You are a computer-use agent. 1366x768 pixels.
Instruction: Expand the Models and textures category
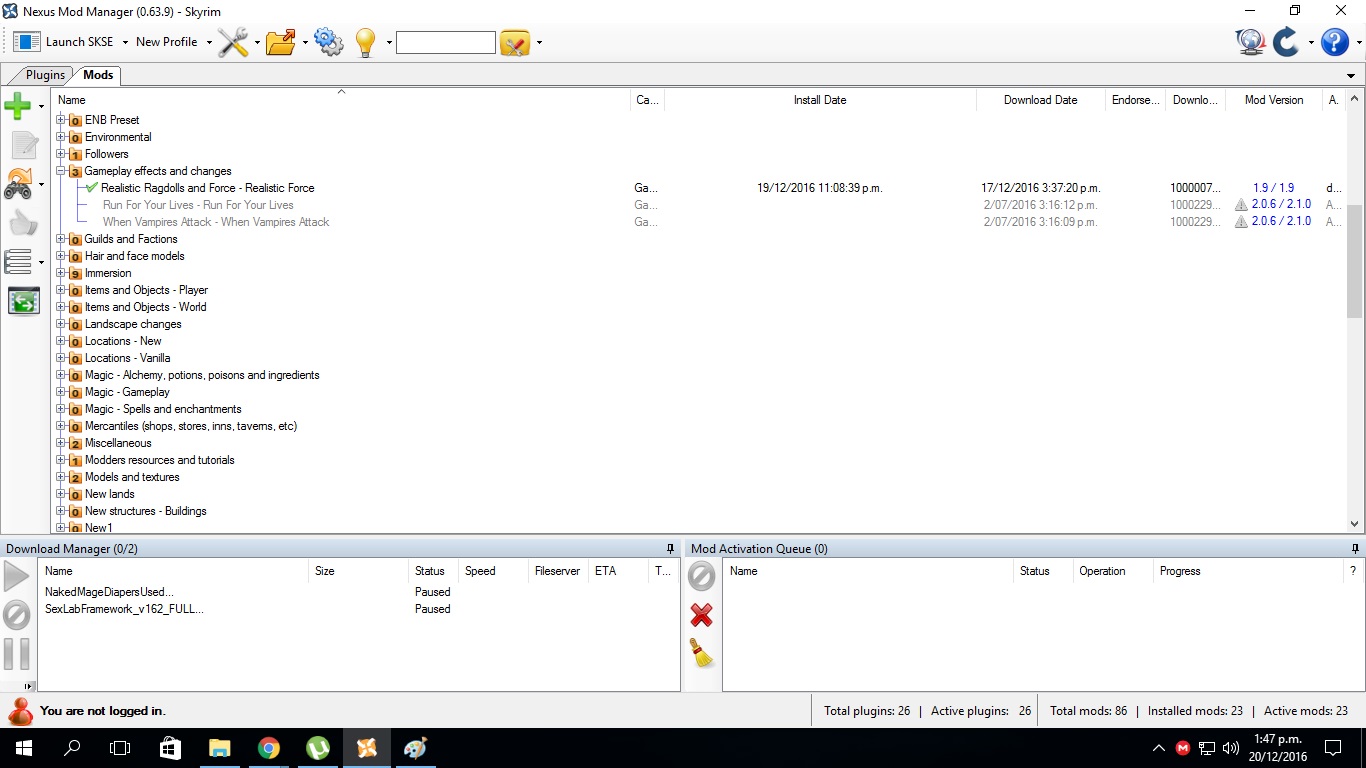click(60, 477)
